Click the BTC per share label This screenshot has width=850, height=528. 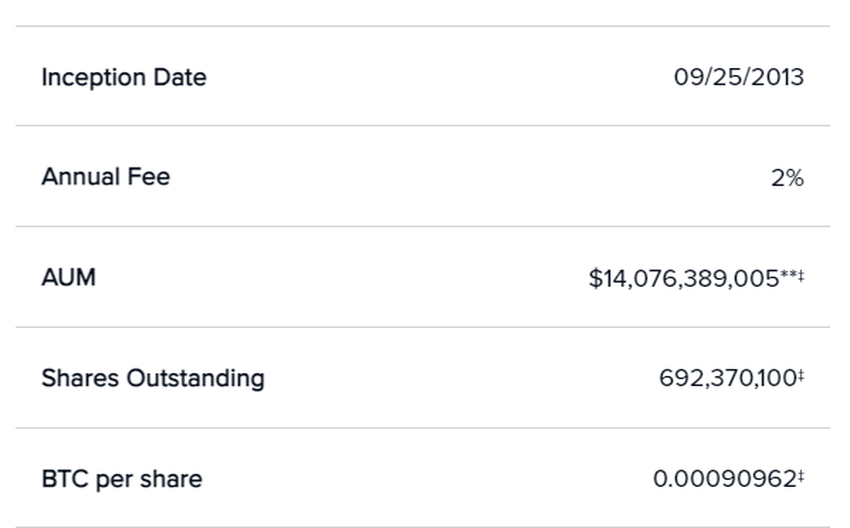[121, 479]
